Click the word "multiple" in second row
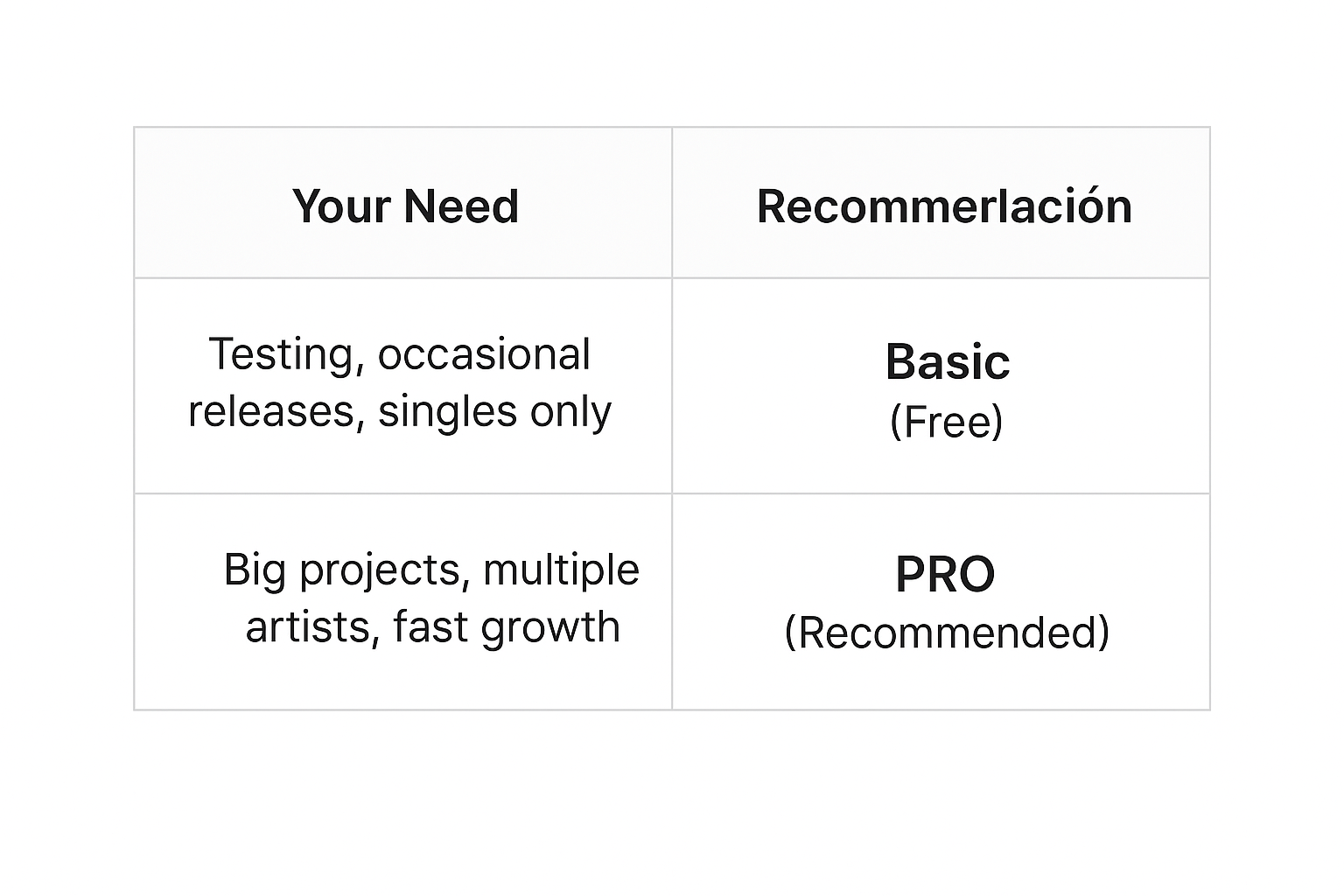Screen dimensions: 1344x896 pyautogui.click(x=561, y=570)
